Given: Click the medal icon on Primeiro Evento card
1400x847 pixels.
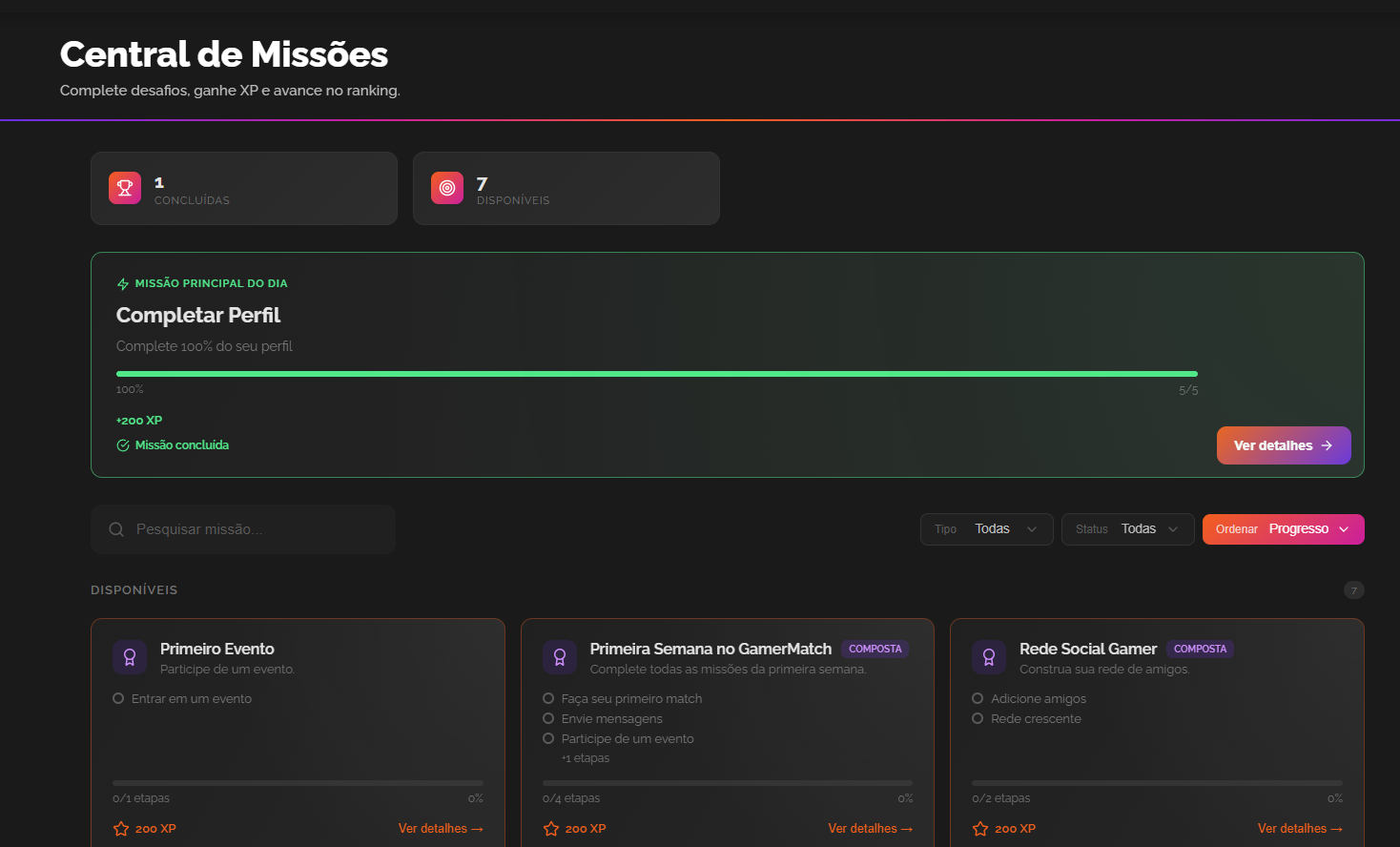Looking at the screenshot, I should click(x=130, y=657).
